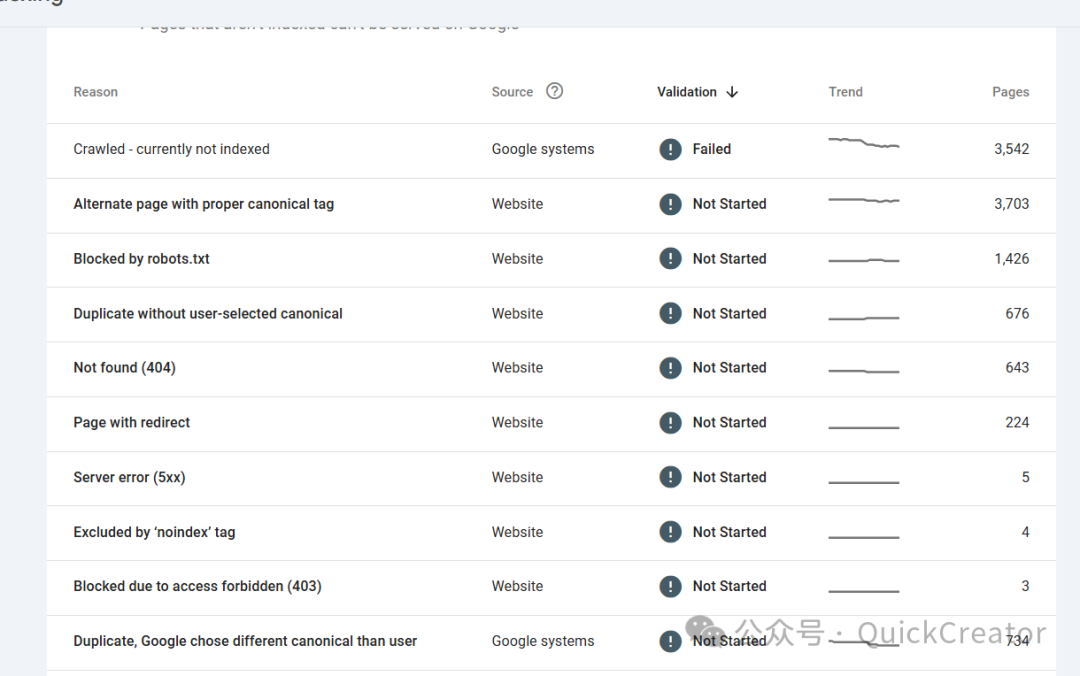Click status icon in Page with redirect row
The height and width of the screenshot is (676, 1080).
click(x=670, y=423)
